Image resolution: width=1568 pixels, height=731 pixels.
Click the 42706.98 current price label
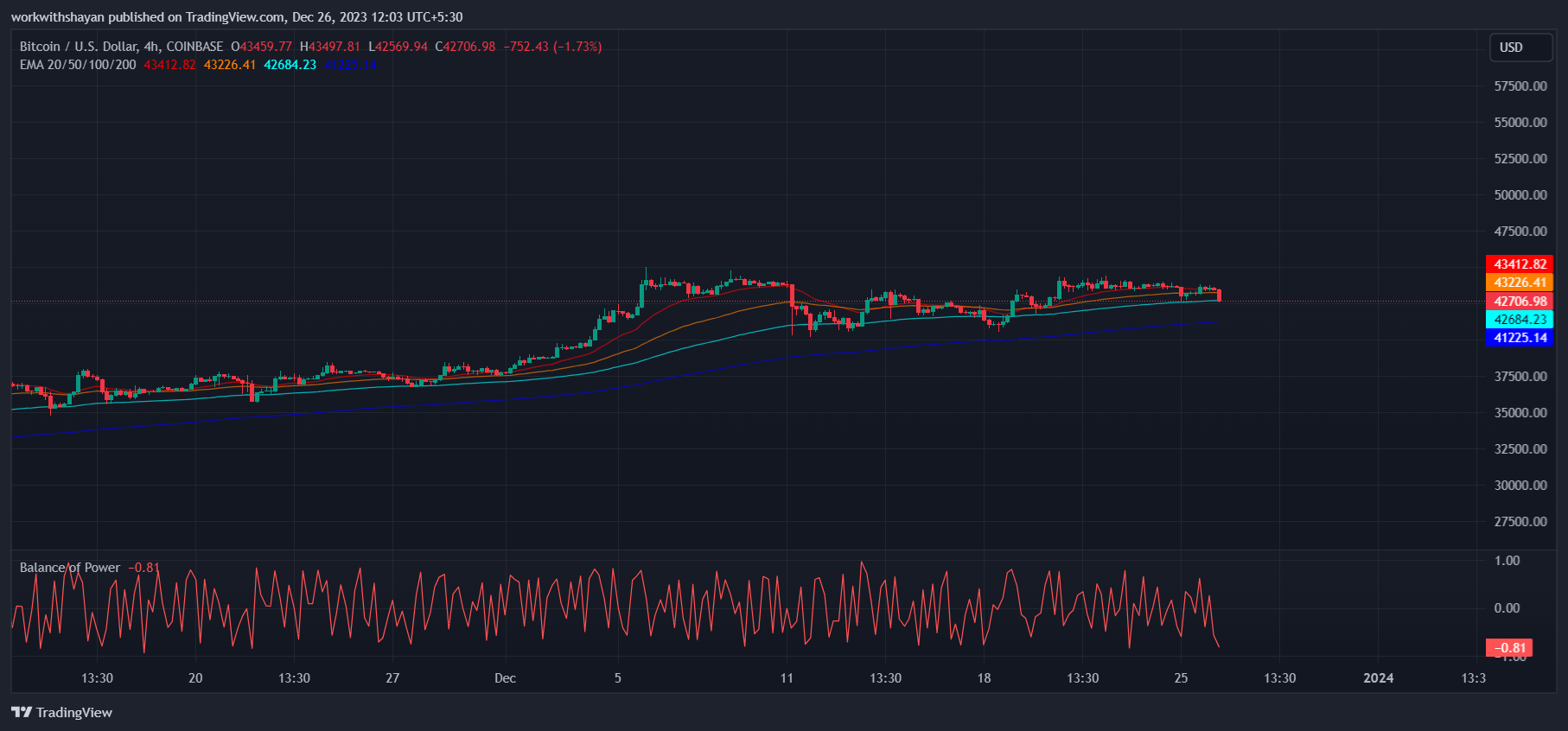point(1520,302)
